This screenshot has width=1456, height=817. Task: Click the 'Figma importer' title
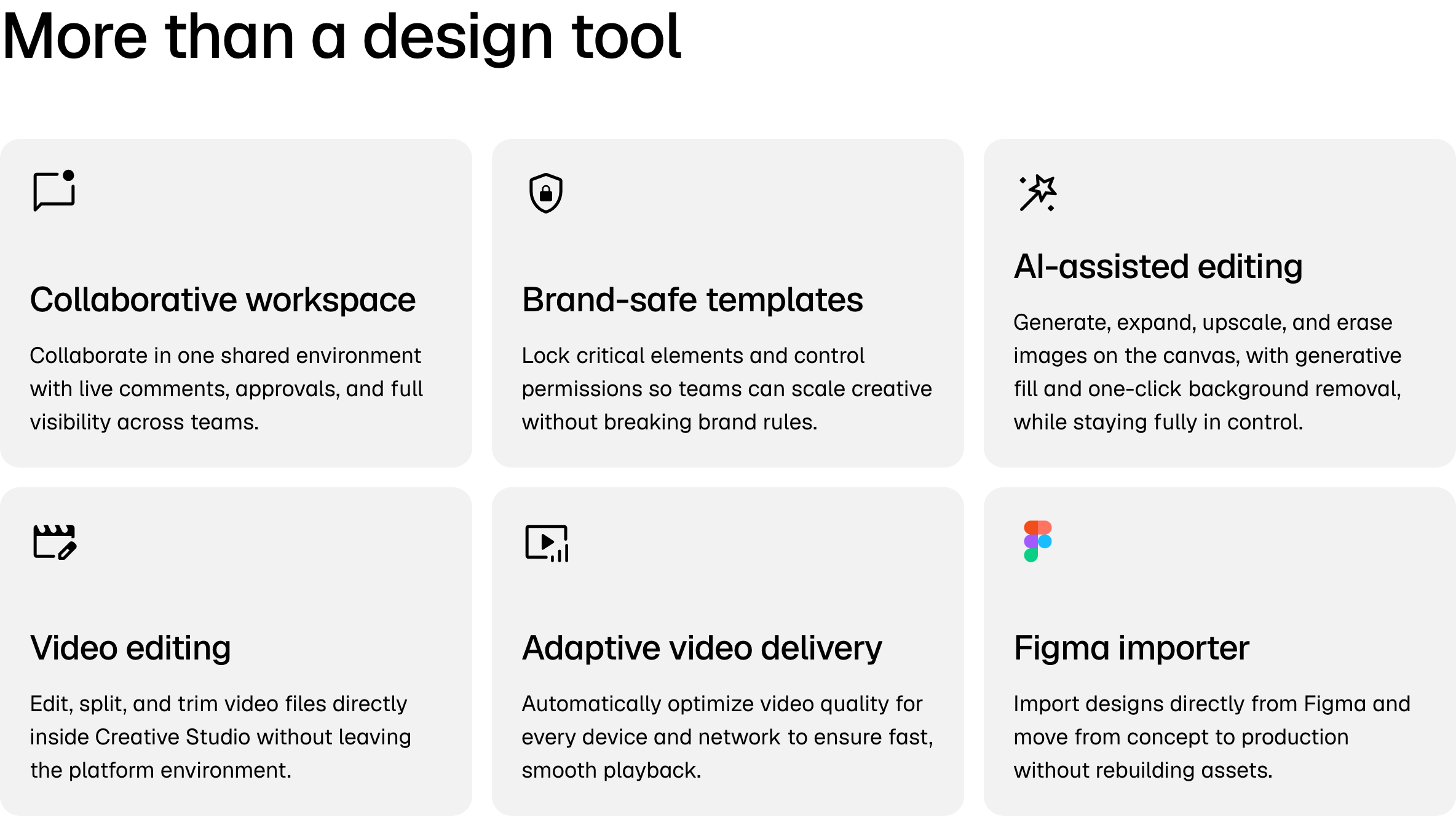pos(1131,648)
